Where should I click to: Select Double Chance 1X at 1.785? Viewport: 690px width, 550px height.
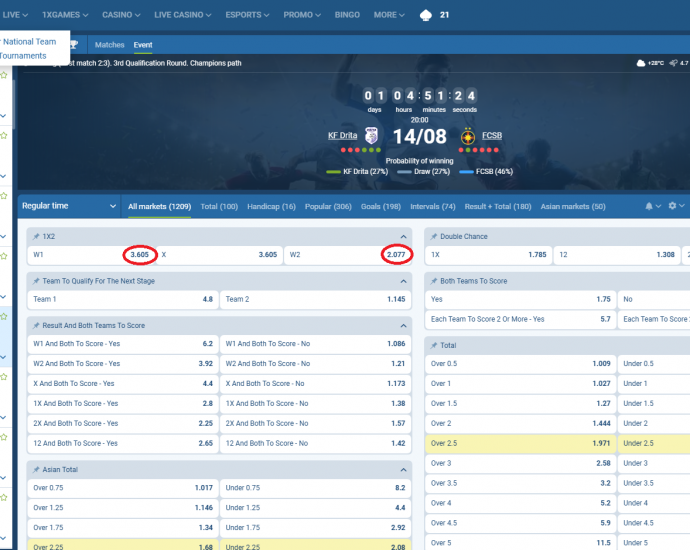click(x=488, y=255)
